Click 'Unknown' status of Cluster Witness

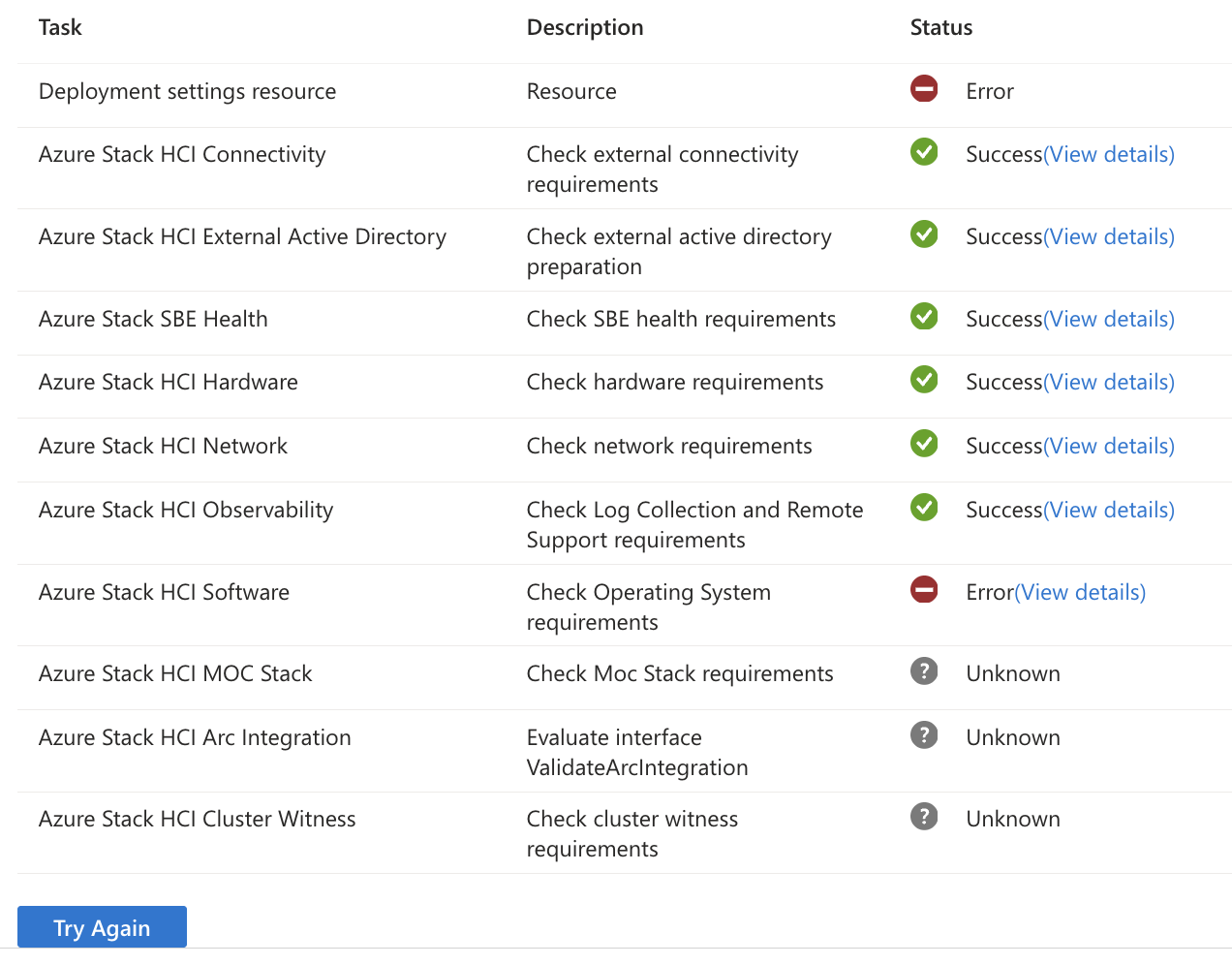click(1013, 820)
